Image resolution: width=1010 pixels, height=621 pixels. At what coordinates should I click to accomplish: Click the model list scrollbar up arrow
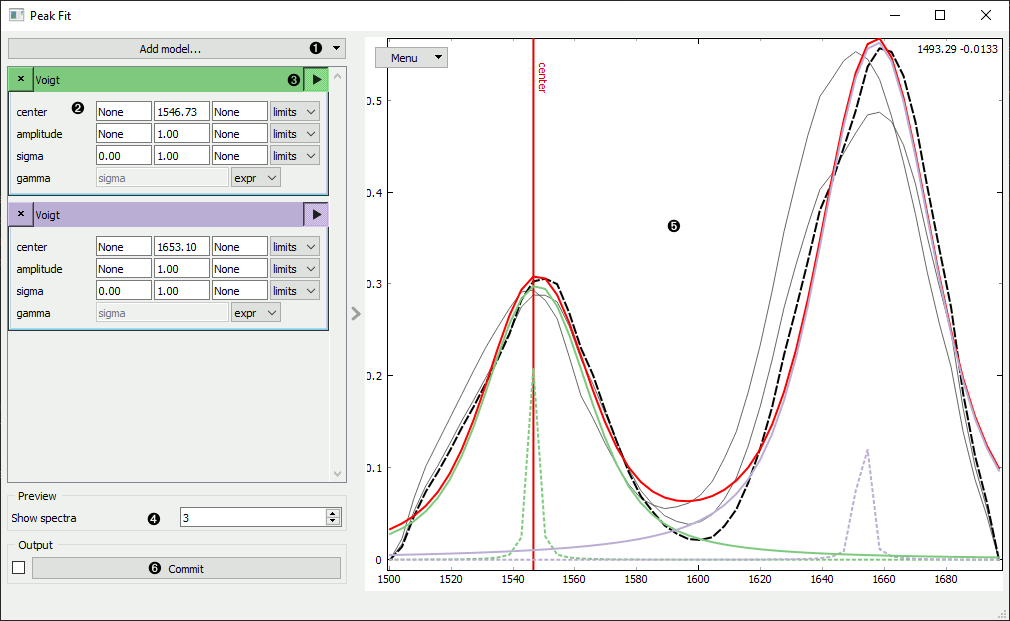(338, 76)
